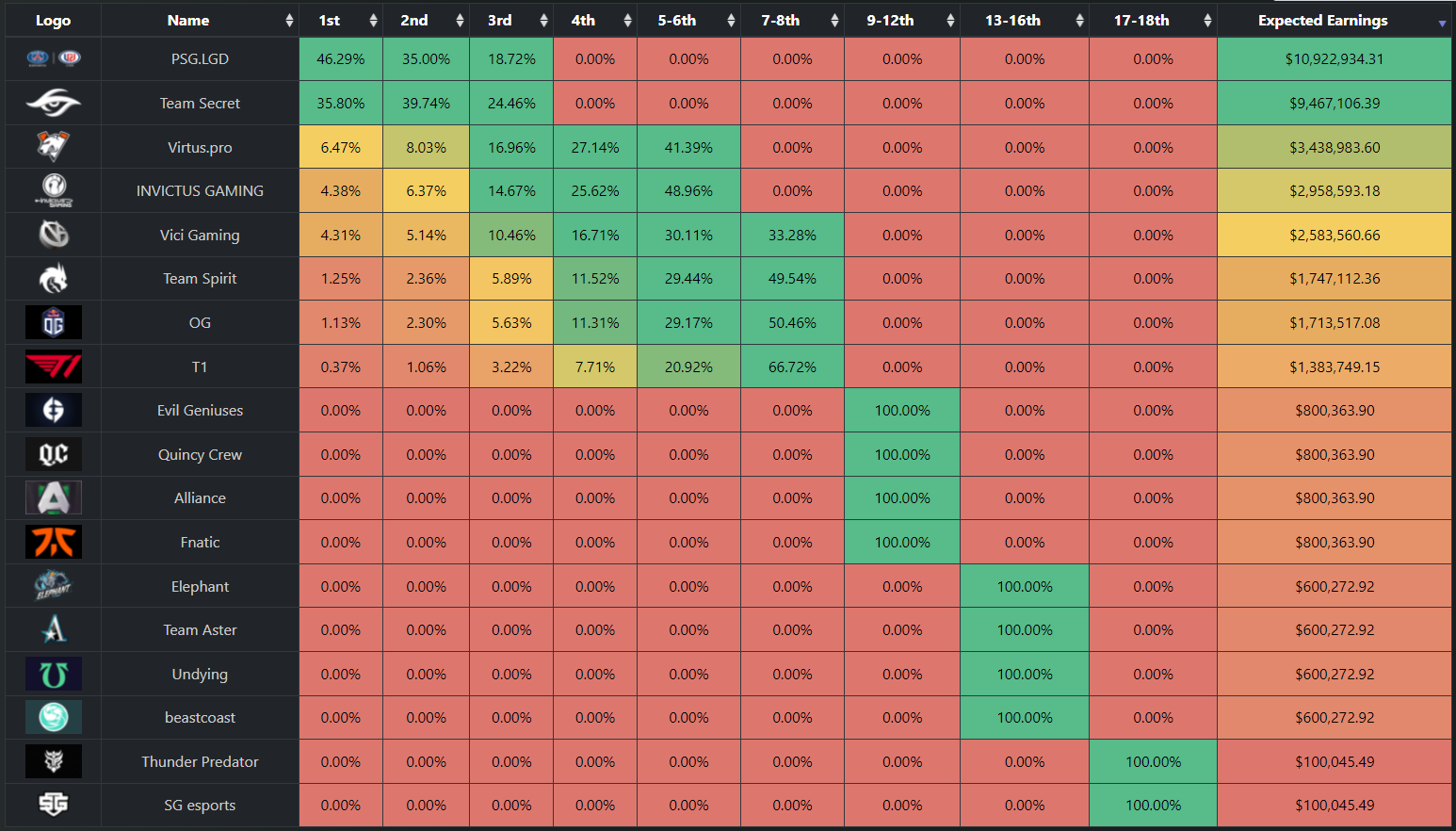Sort table by Name column arrows

pos(289,21)
